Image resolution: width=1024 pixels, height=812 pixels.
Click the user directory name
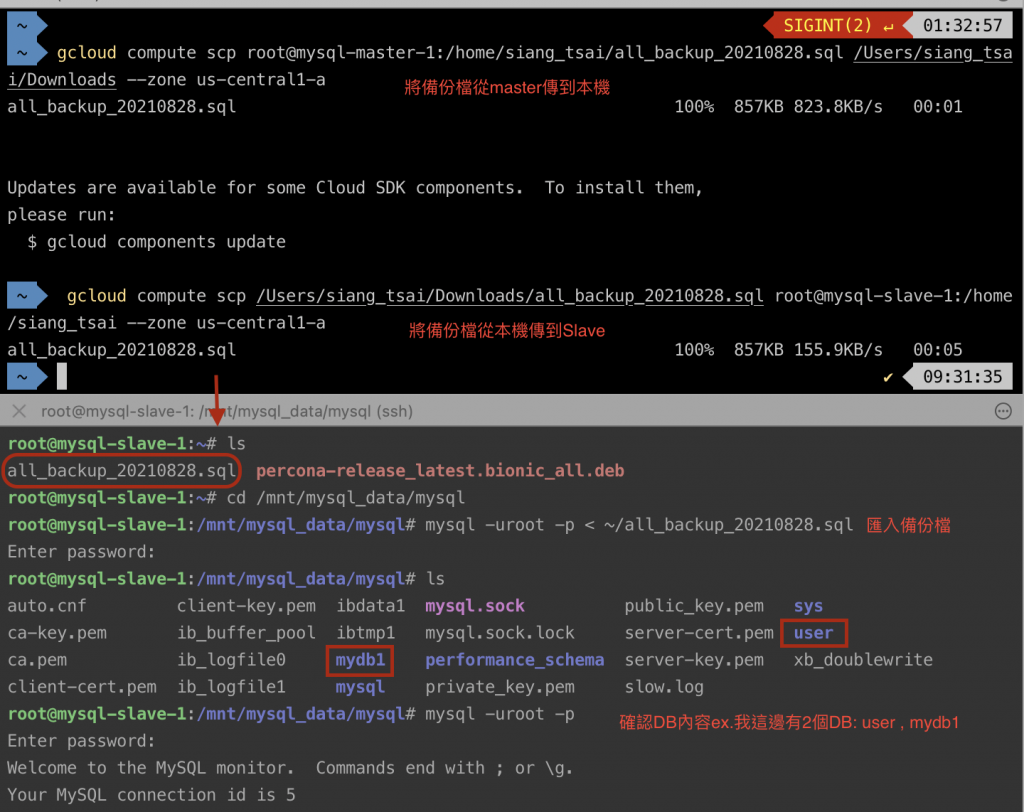(813, 632)
